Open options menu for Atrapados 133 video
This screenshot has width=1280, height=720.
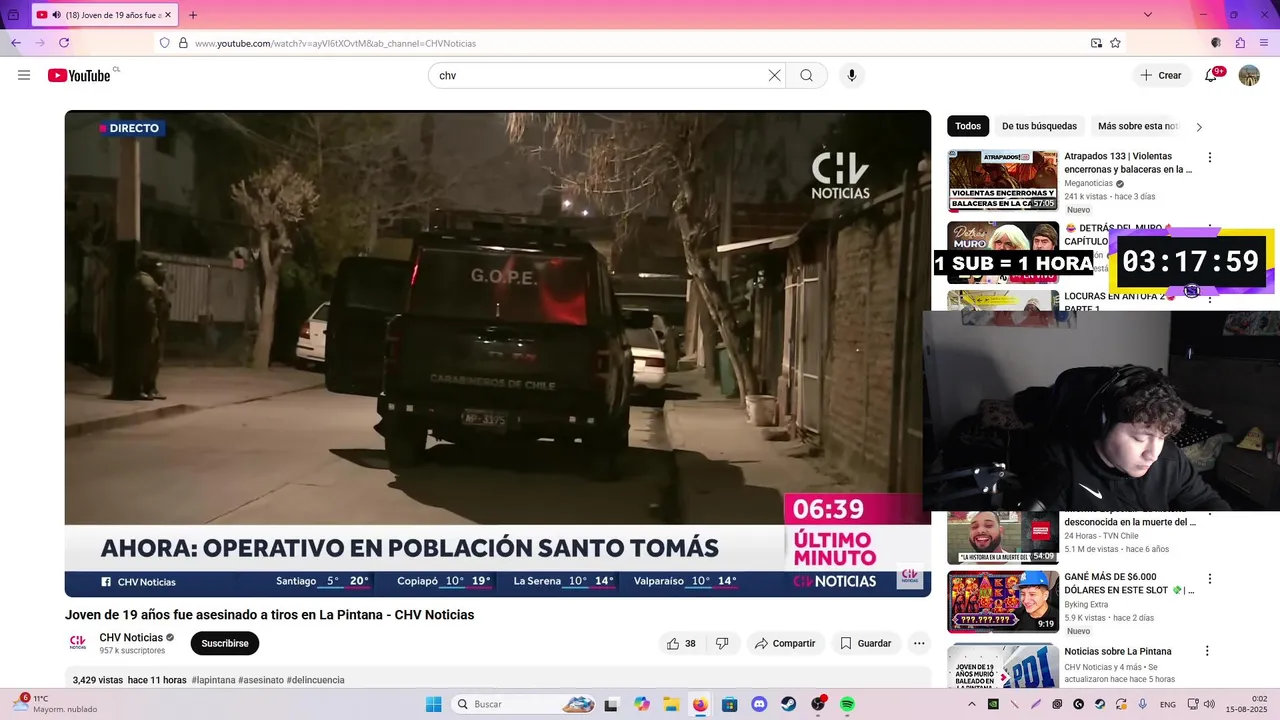coord(1210,157)
